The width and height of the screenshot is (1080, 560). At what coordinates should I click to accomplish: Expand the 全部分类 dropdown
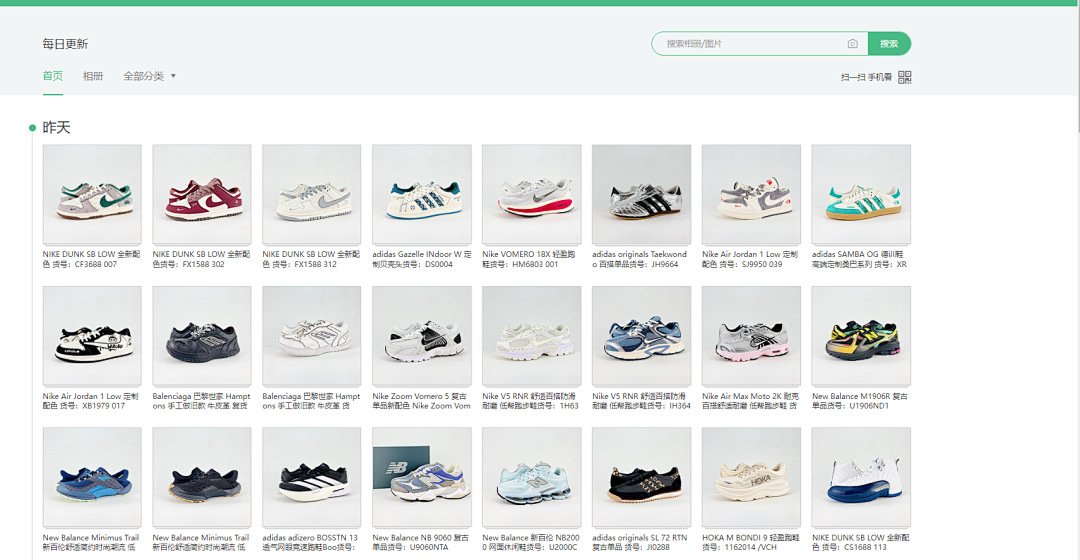click(149, 76)
